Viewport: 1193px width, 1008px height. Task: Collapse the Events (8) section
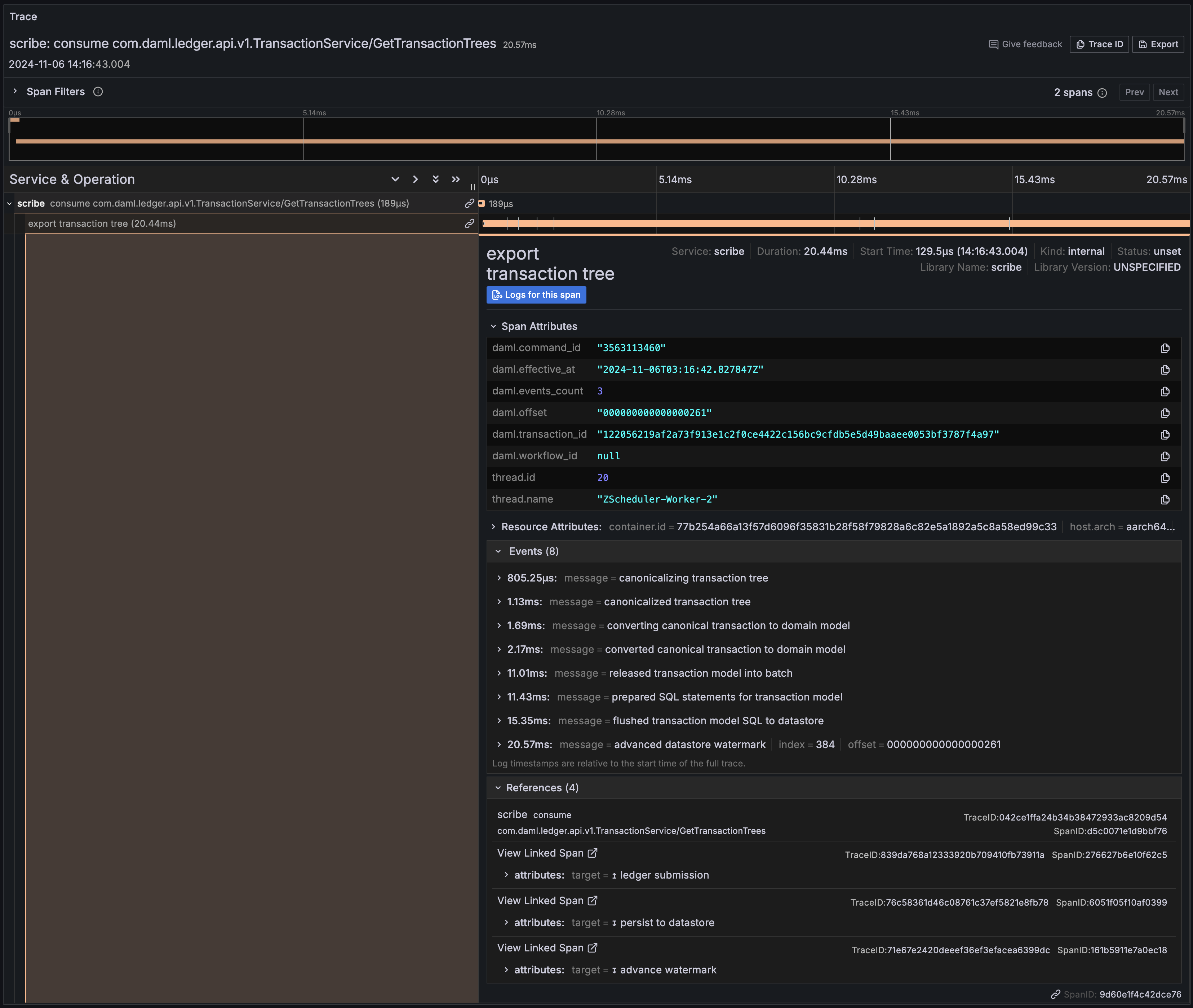coord(498,552)
